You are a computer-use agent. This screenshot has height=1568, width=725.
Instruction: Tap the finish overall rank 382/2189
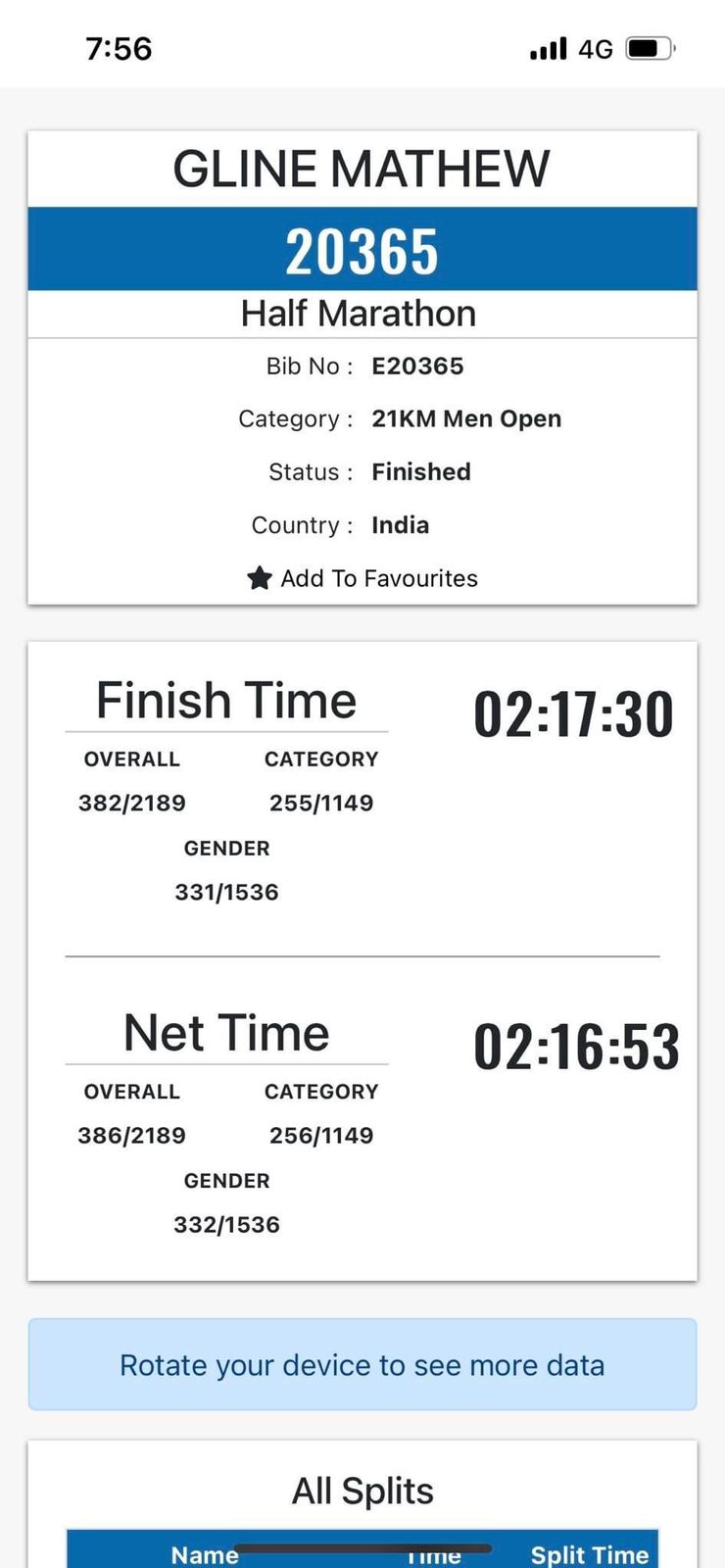point(132,804)
